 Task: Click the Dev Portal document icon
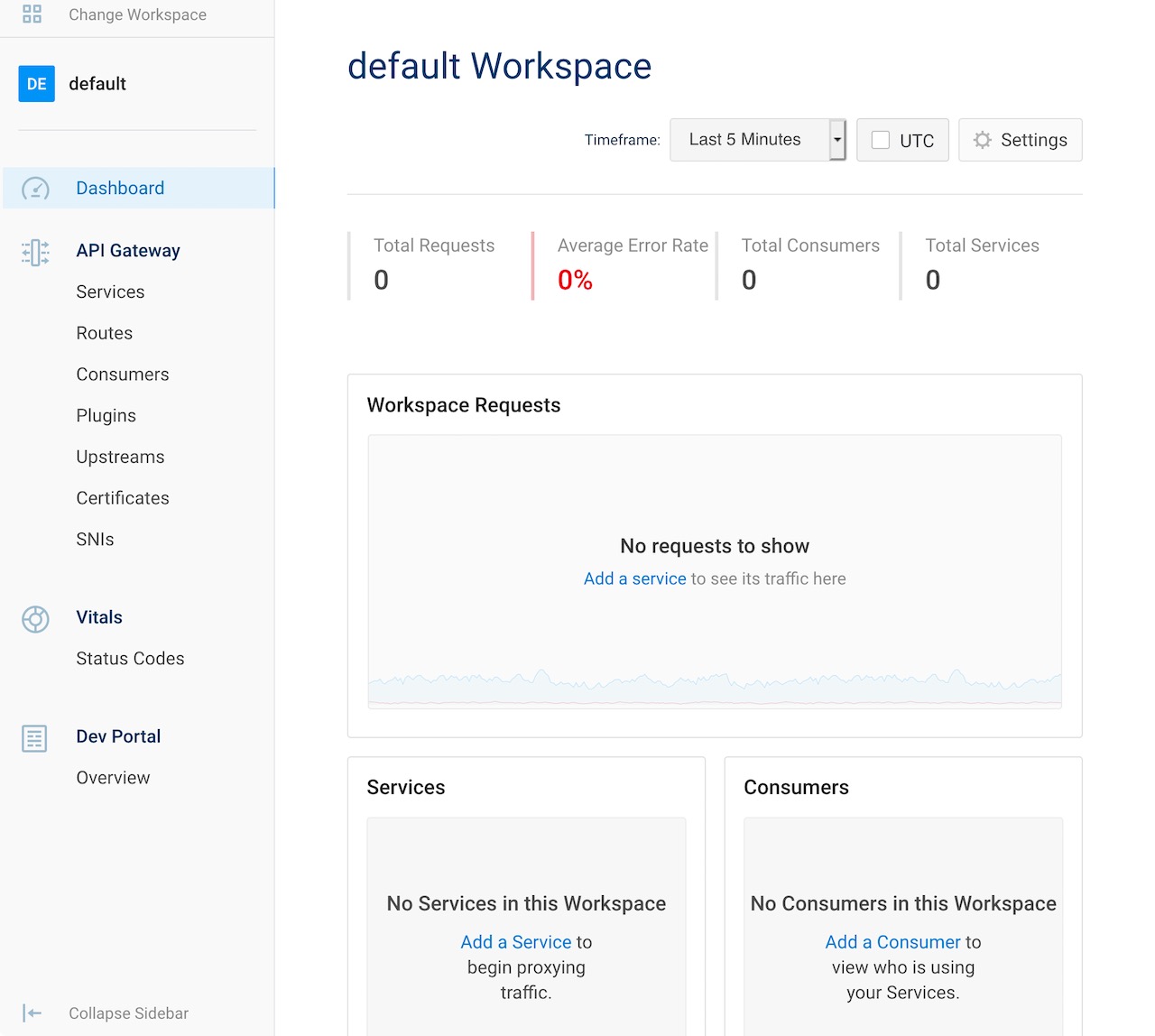[34, 738]
